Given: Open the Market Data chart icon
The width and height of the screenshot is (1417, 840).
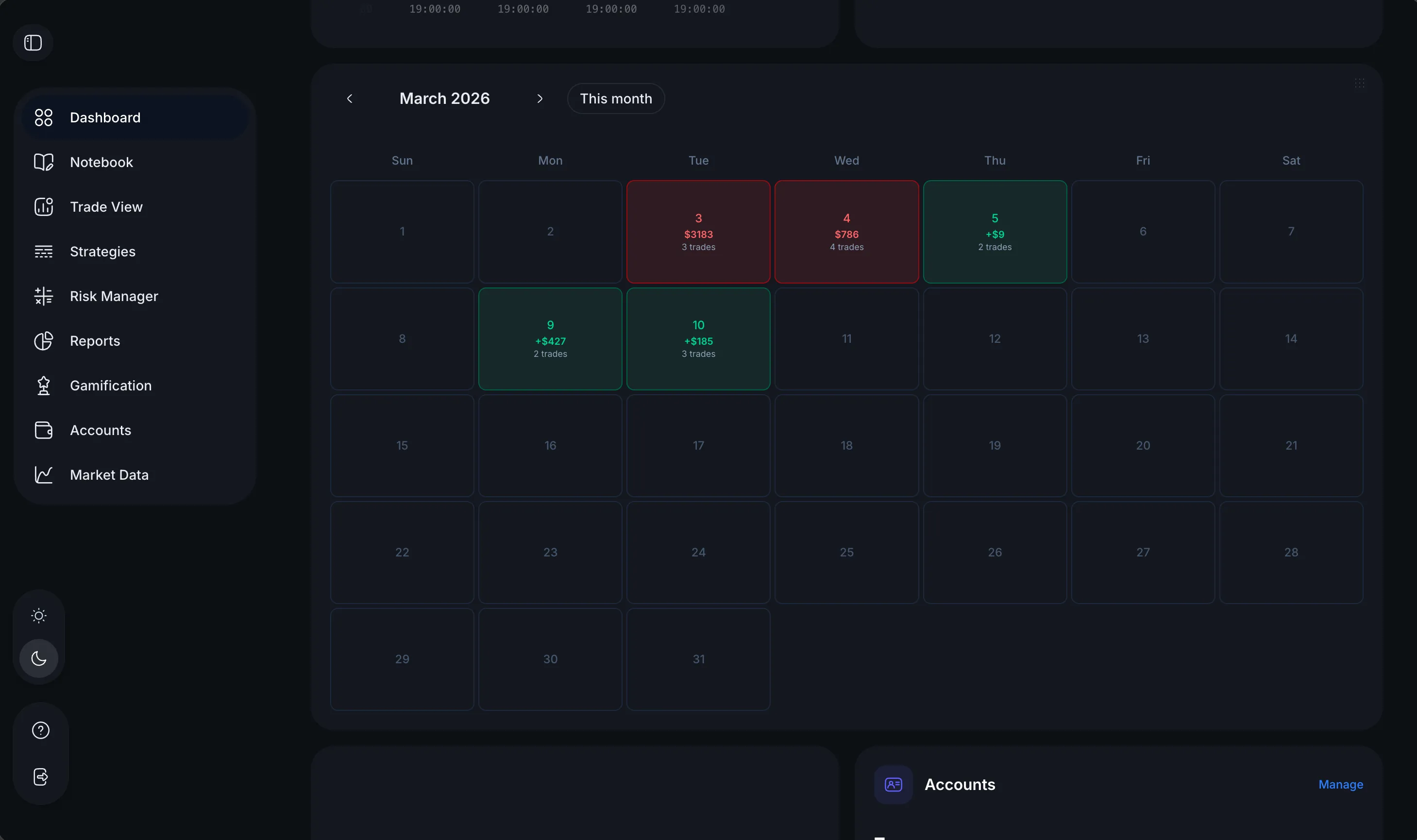Looking at the screenshot, I should [44, 475].
